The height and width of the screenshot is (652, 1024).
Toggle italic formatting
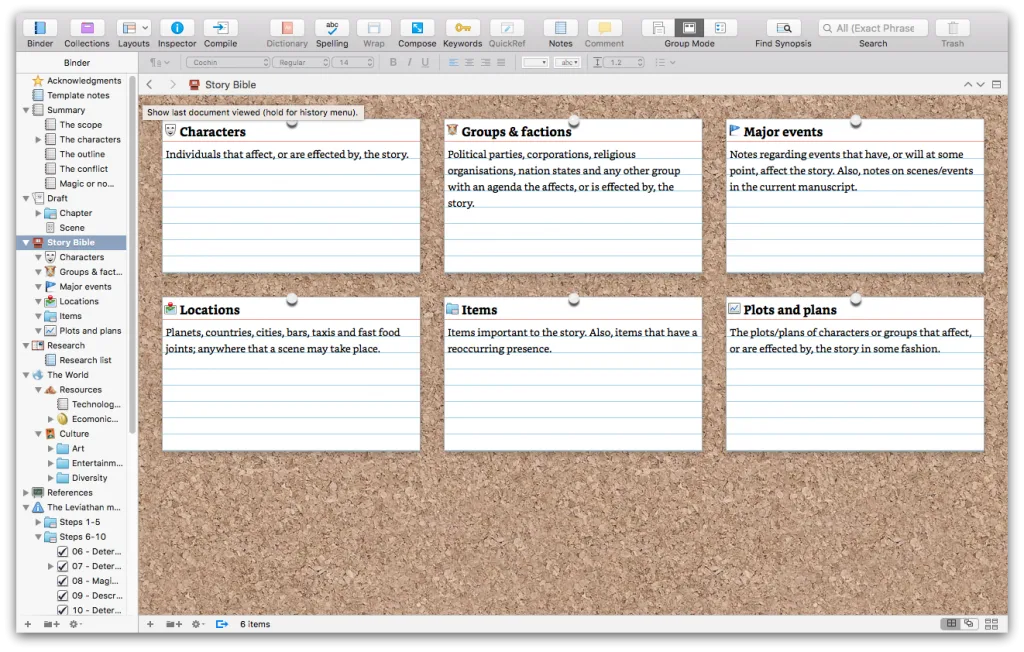[x=409, y=62]
